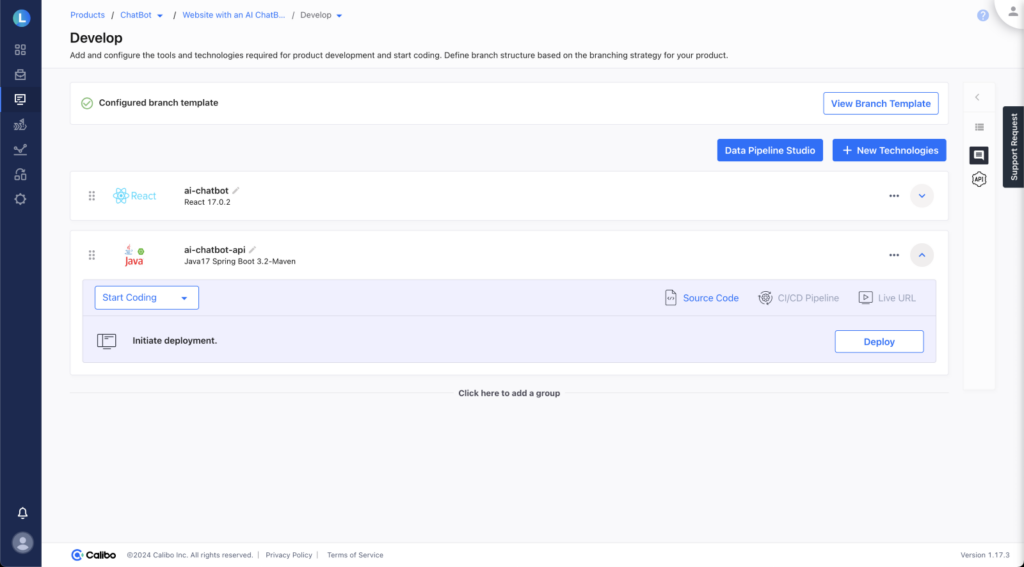1024x567 pixels.
Task: Click the pencil icon beside ai-chatbot-api
Action: click(253, 249)
